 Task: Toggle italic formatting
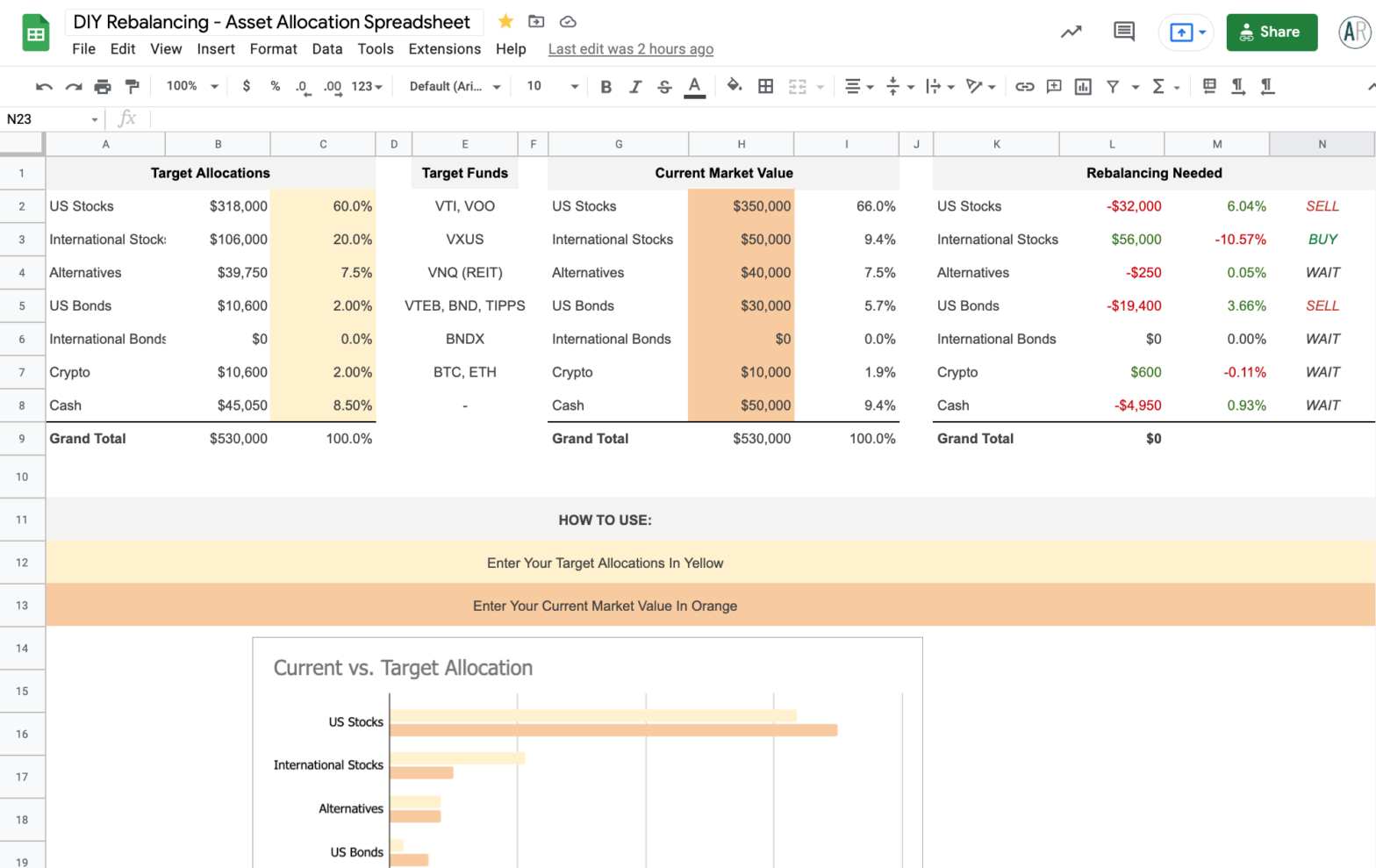tap(635, 86)
